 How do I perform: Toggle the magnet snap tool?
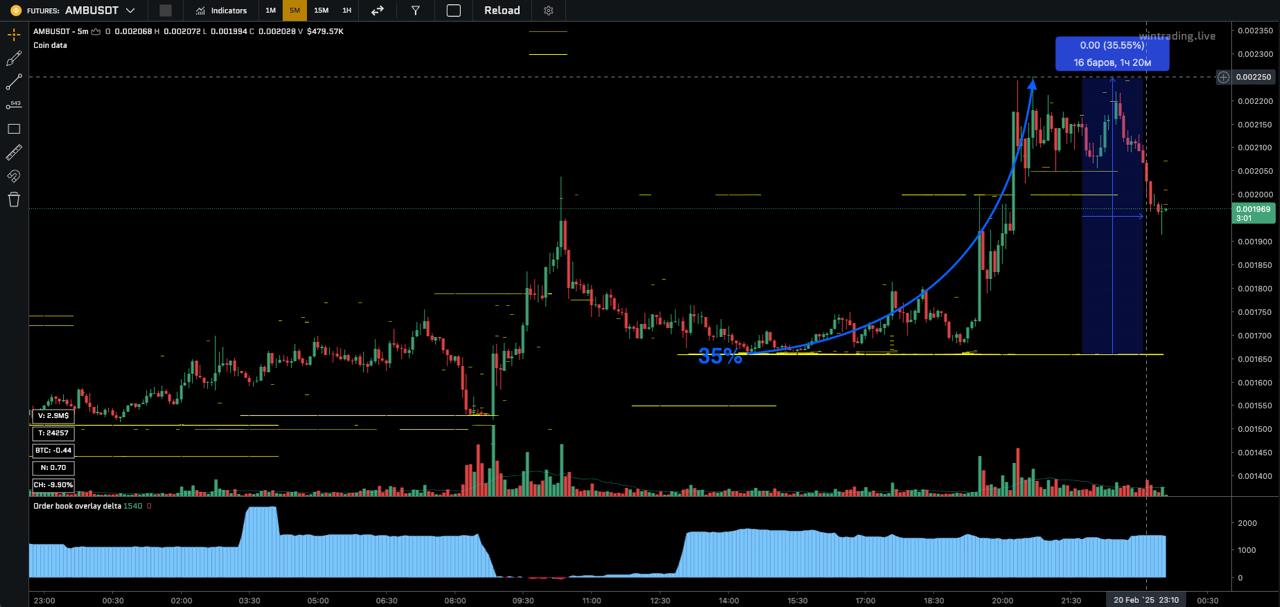14,176
